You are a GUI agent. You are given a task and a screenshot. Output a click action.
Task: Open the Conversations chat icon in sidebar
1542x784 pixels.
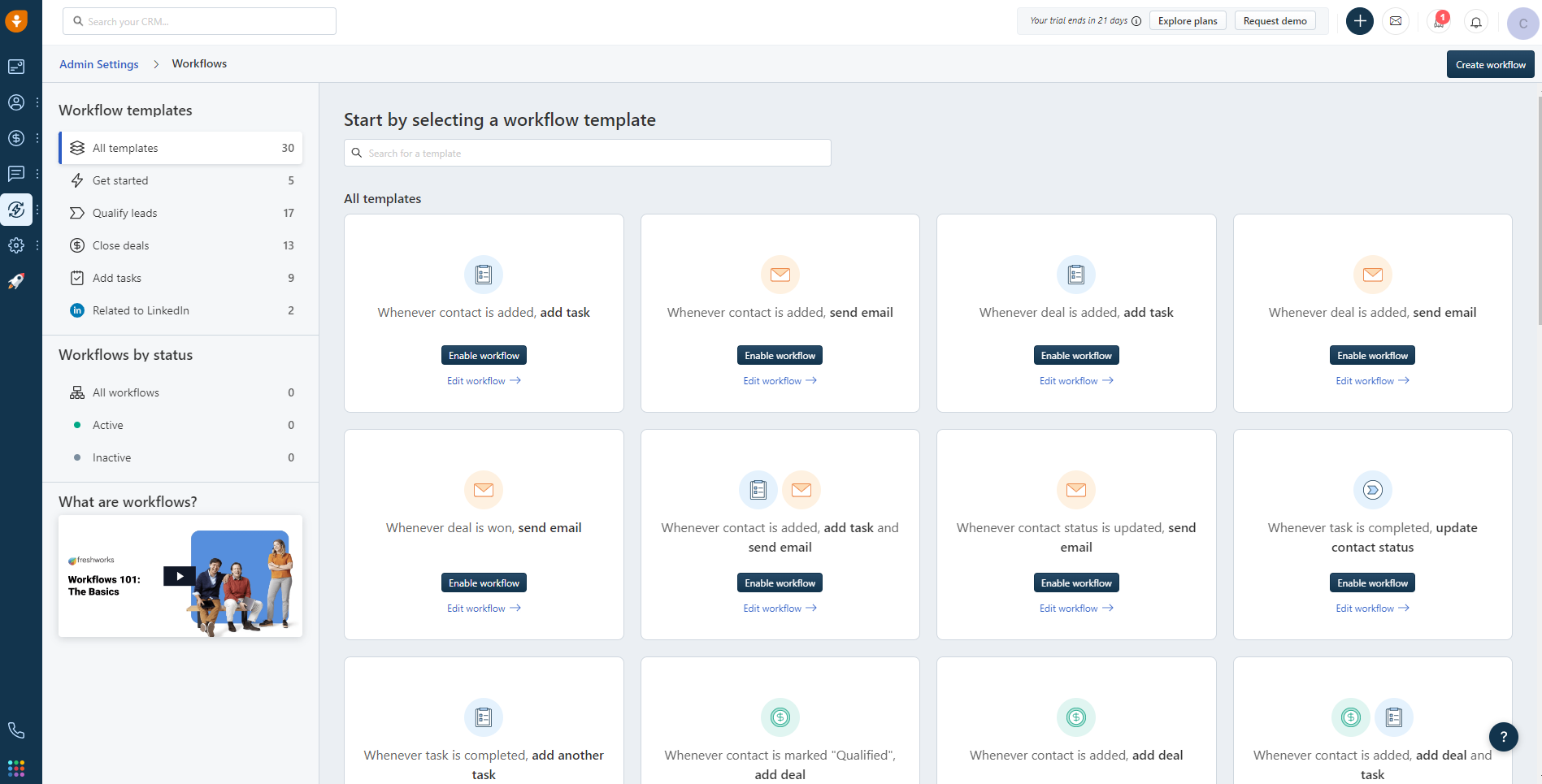pos(16,173)
